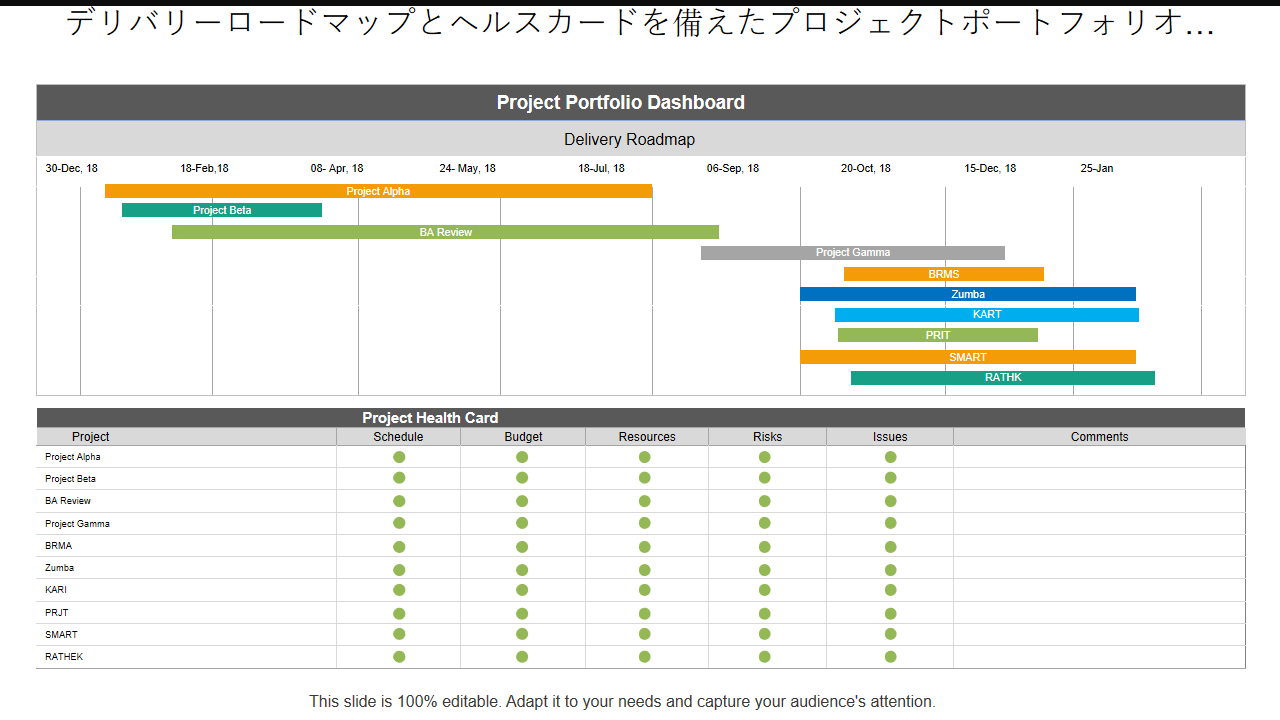The width and height of the screenshot is (1280, 720).
Task: Select the Zumba row name cell
Action: coord(186,568)
